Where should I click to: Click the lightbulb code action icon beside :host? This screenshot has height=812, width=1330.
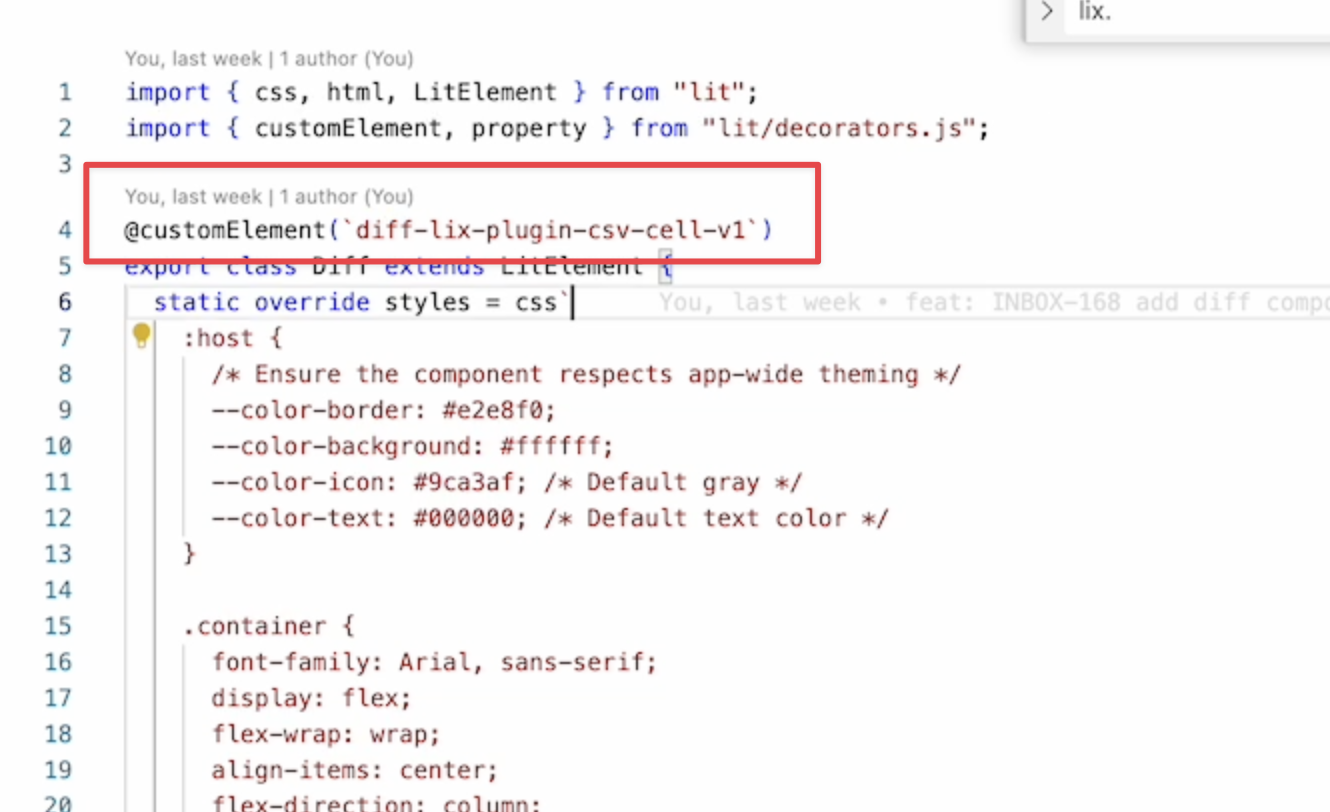[x=141, y=336]
